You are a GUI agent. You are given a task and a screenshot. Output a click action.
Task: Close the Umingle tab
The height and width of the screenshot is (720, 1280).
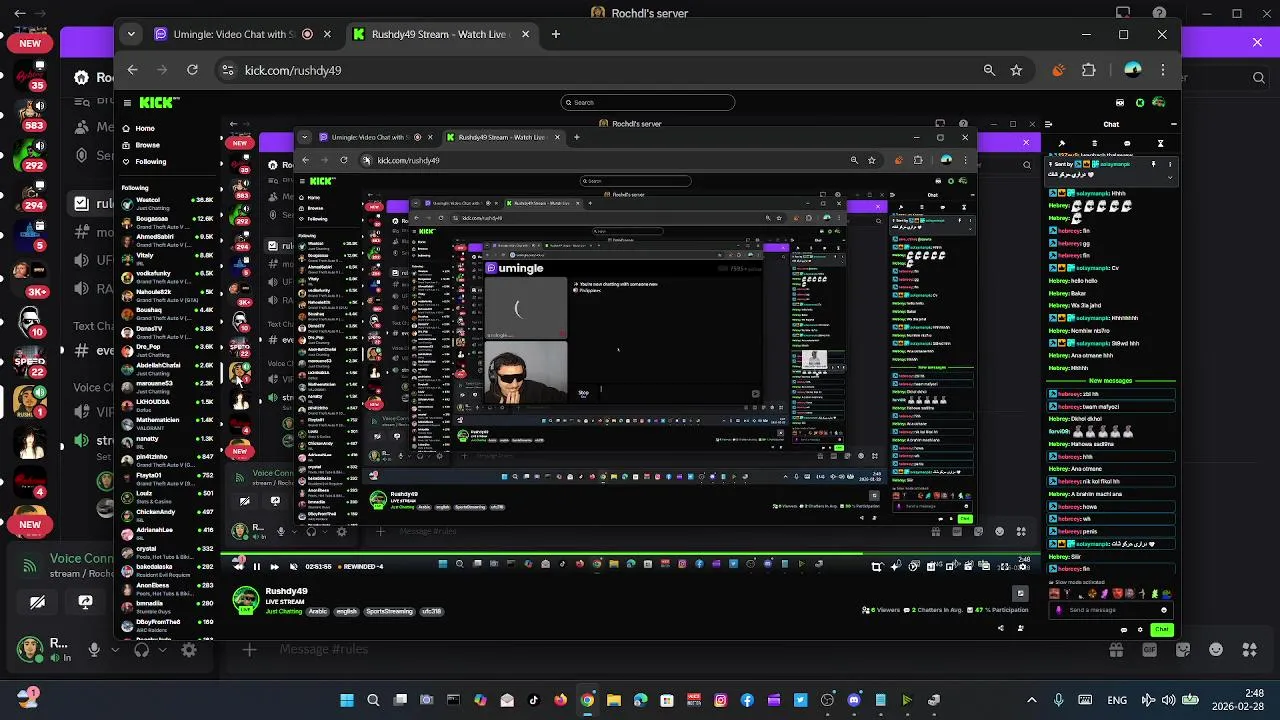(x=327, y=34)
